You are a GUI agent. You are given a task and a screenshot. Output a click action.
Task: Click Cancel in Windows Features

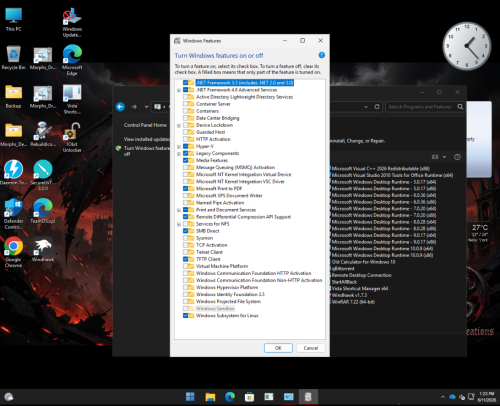(x=311, y=348)
